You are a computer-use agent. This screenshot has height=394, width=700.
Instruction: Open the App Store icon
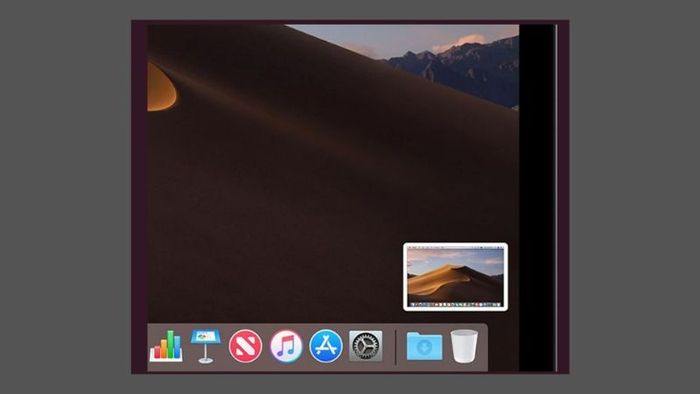(x=326, y=346)
